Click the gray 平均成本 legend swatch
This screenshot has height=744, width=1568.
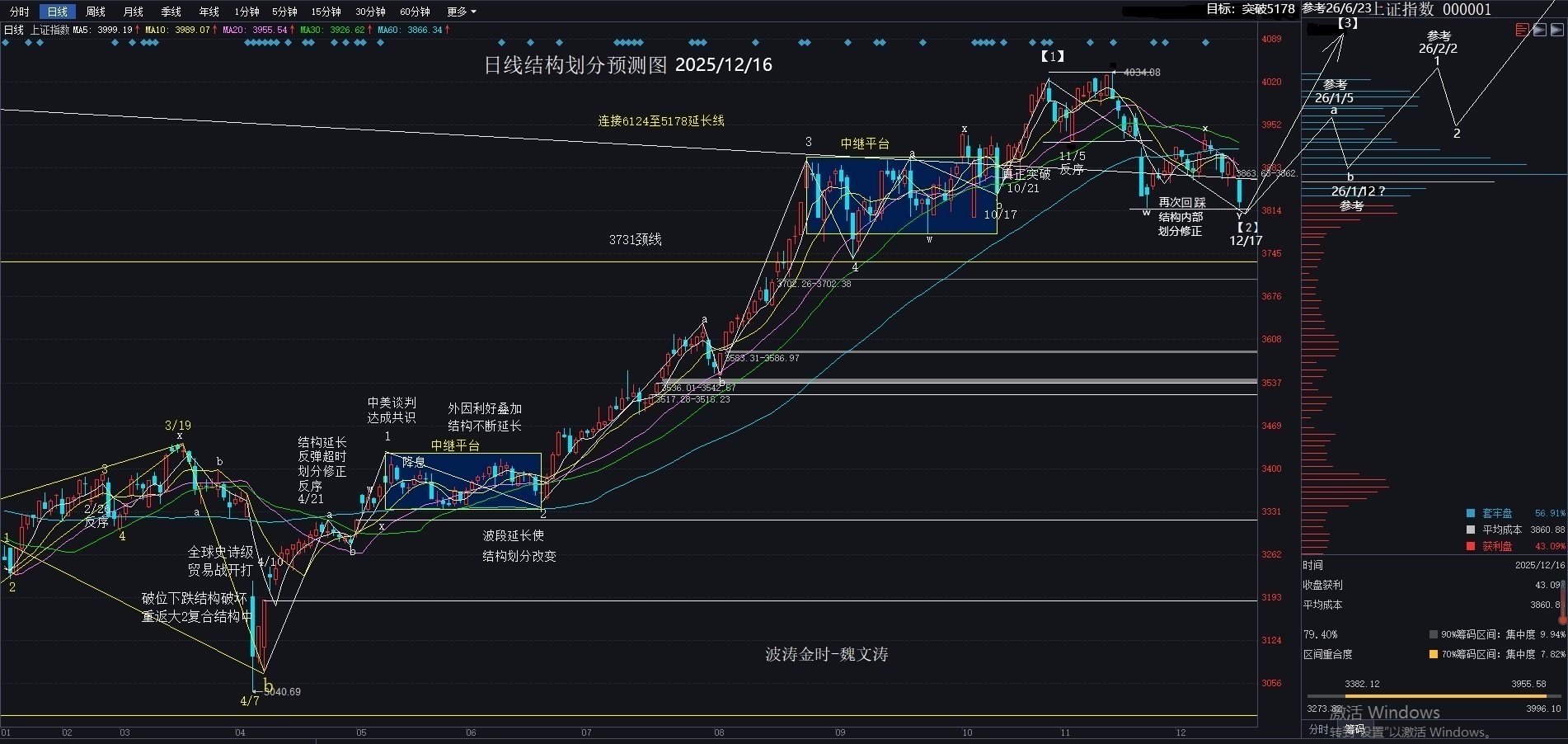(1471, 530)
